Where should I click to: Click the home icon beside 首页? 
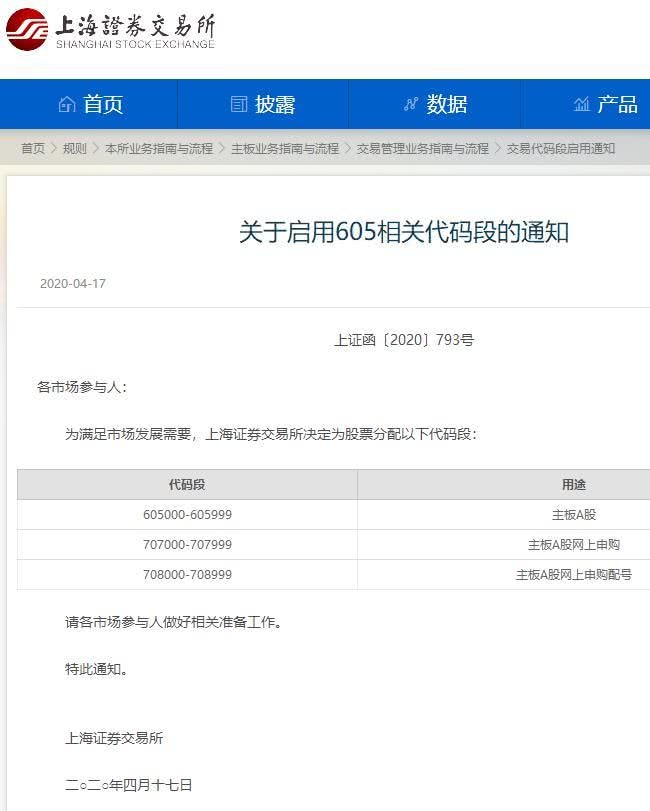[67, 104]
